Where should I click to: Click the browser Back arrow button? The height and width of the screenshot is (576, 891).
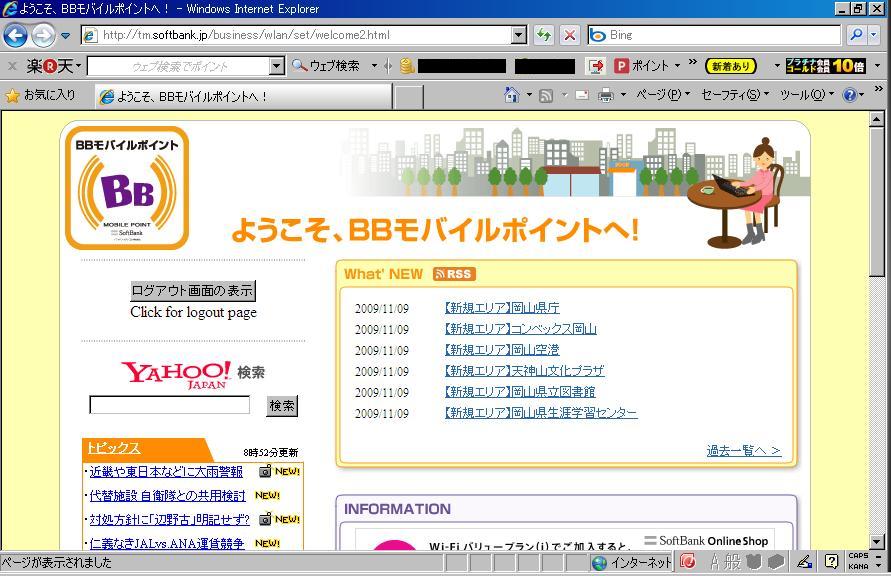click(15, 36)
